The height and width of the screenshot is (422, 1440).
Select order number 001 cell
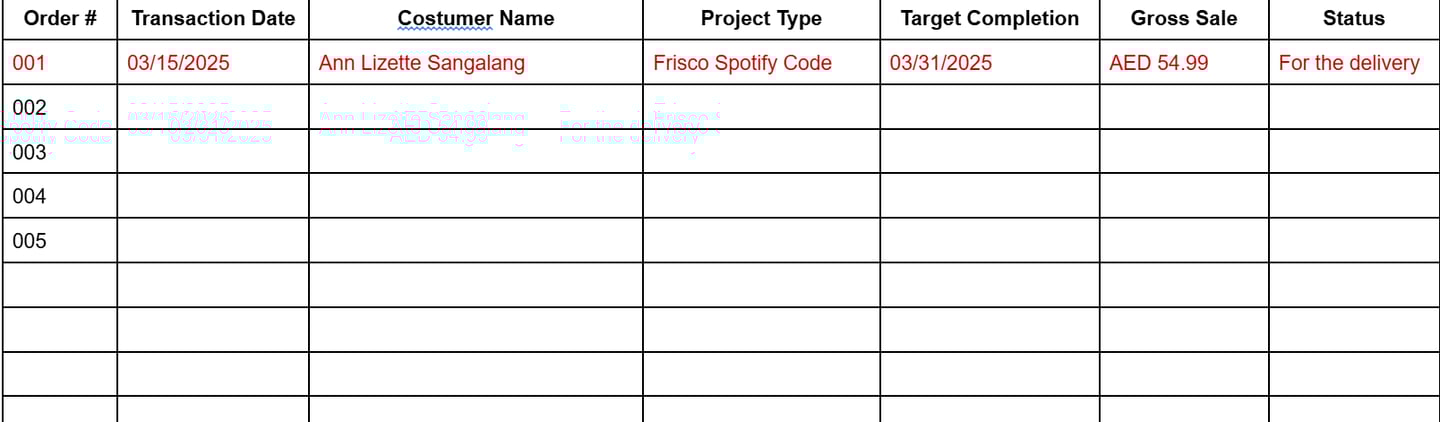60,62
